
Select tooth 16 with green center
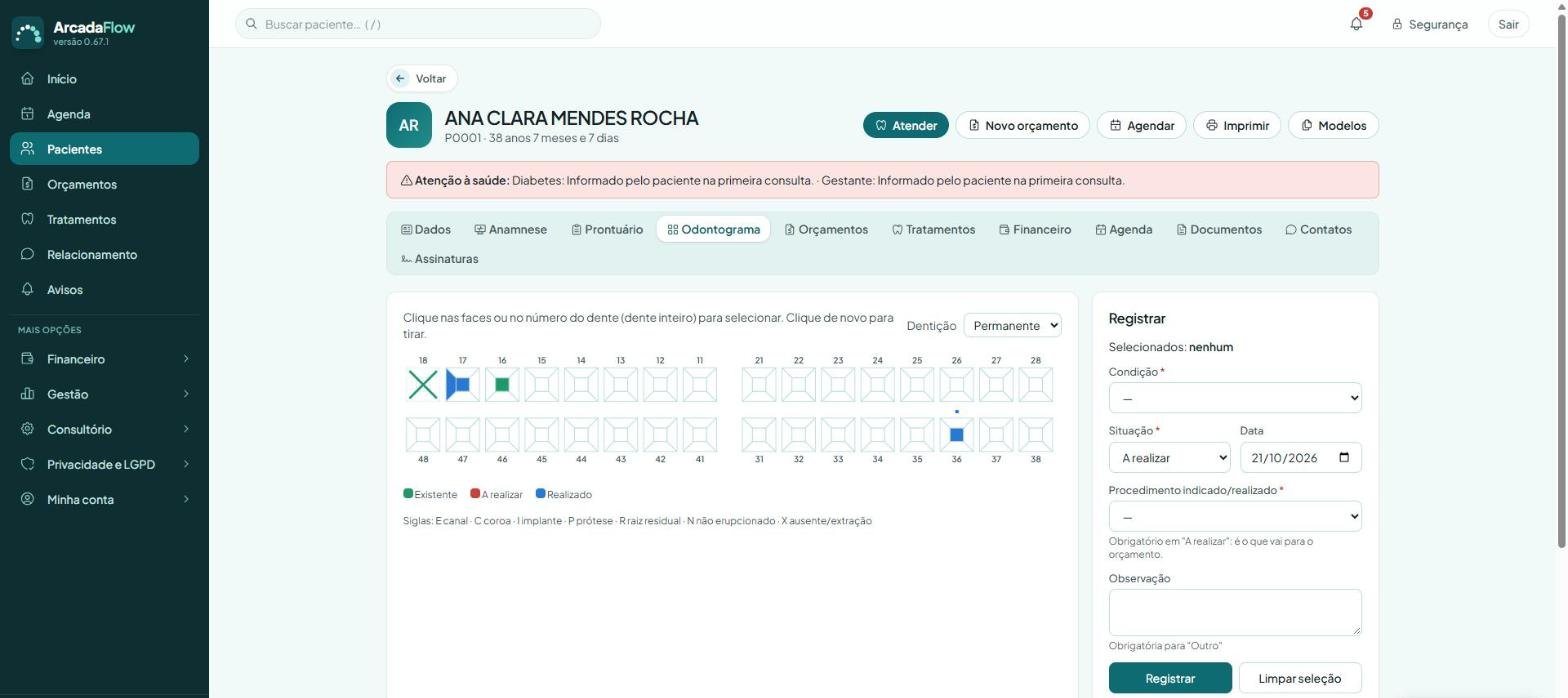pos(502,385)
